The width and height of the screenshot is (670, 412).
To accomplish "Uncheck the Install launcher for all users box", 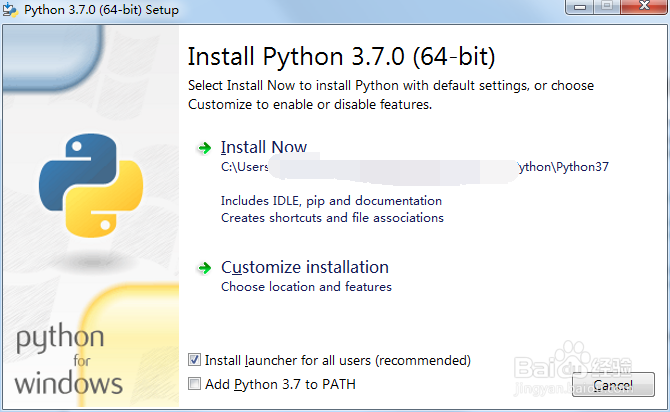I will [194, 360].
